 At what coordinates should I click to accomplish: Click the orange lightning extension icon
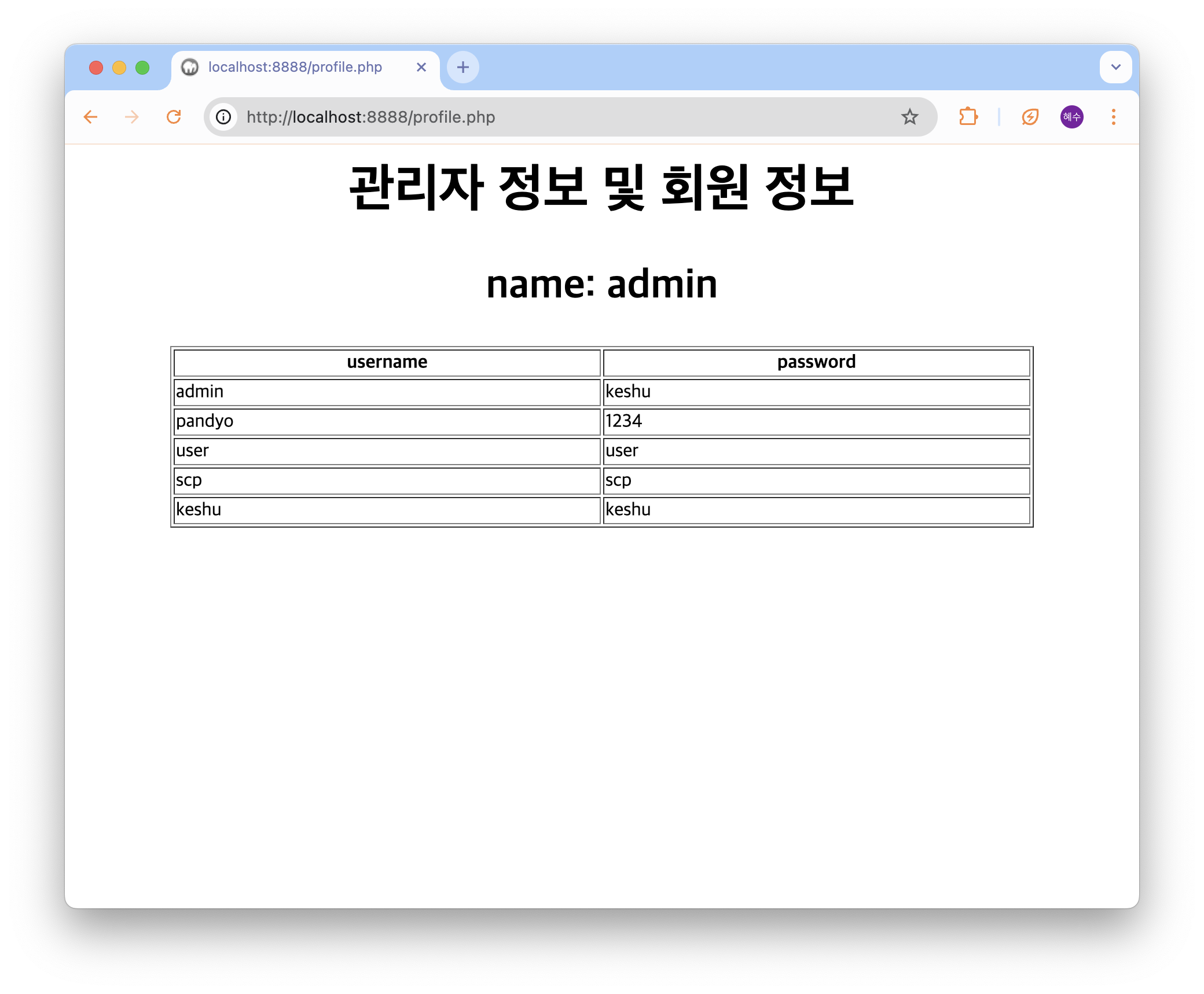click(1030, 117)
